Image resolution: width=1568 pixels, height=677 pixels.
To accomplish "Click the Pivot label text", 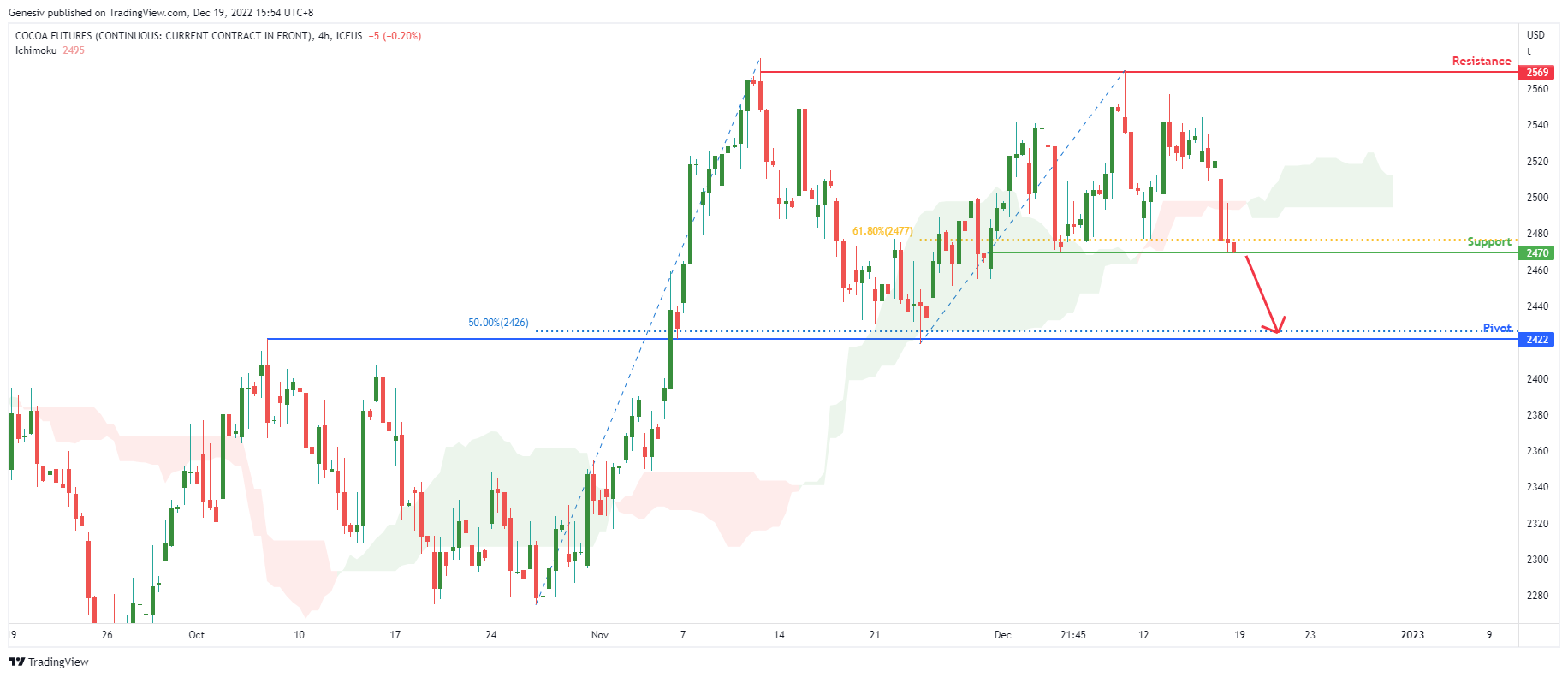I will (x=1496, y=328).
